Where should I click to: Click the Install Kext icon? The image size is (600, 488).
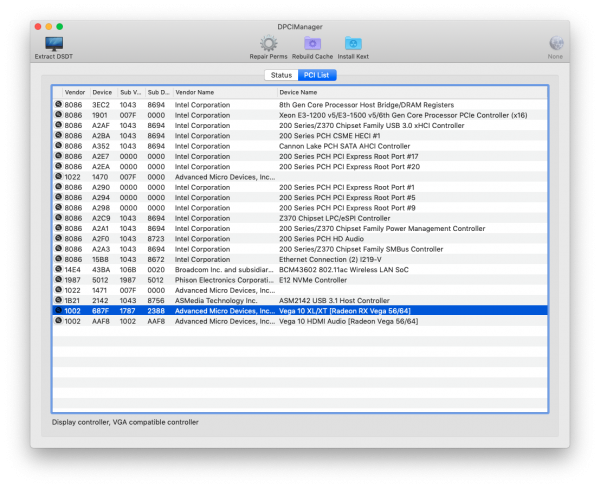pos(353,44)
